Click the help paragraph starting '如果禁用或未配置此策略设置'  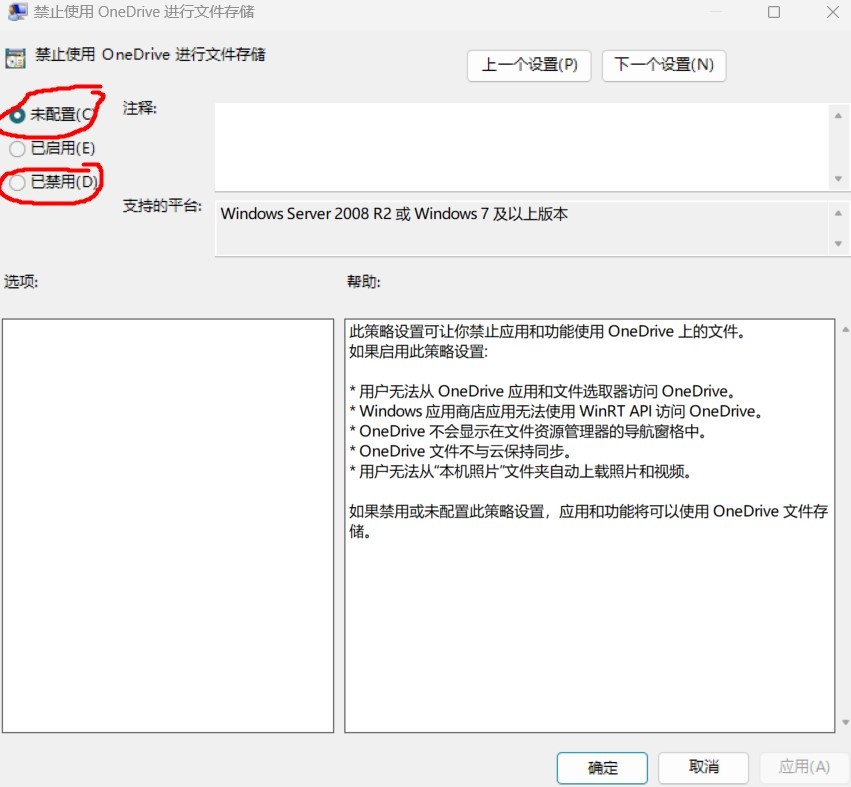[x=589, y=521]
